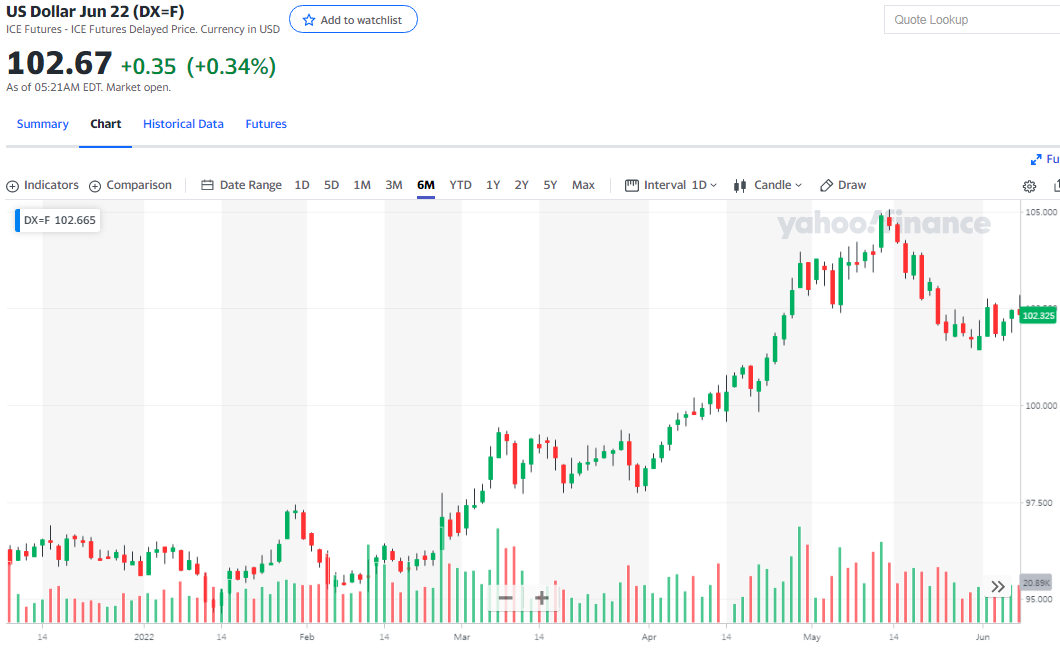Select the 6M range
1060x651 pixels.
(426, 185)
